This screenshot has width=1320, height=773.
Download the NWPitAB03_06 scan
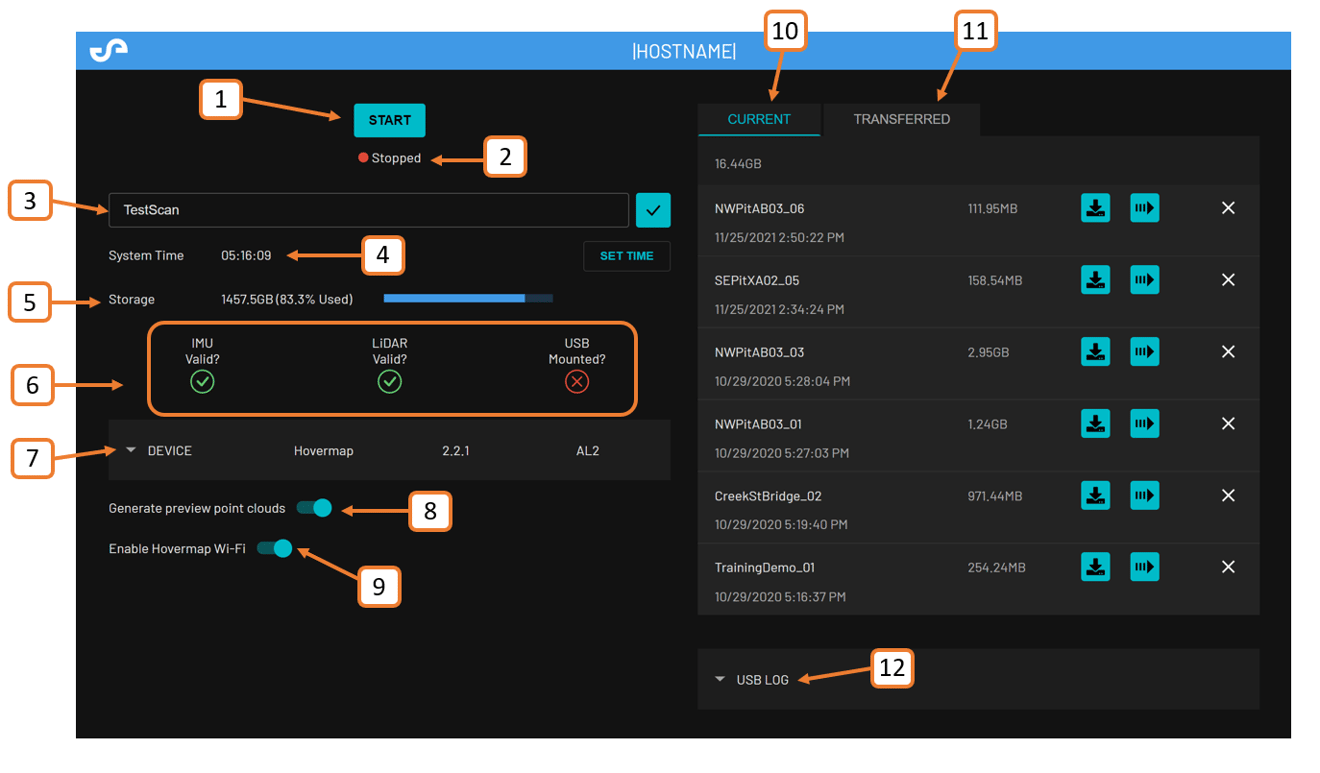coord(1095,208)
